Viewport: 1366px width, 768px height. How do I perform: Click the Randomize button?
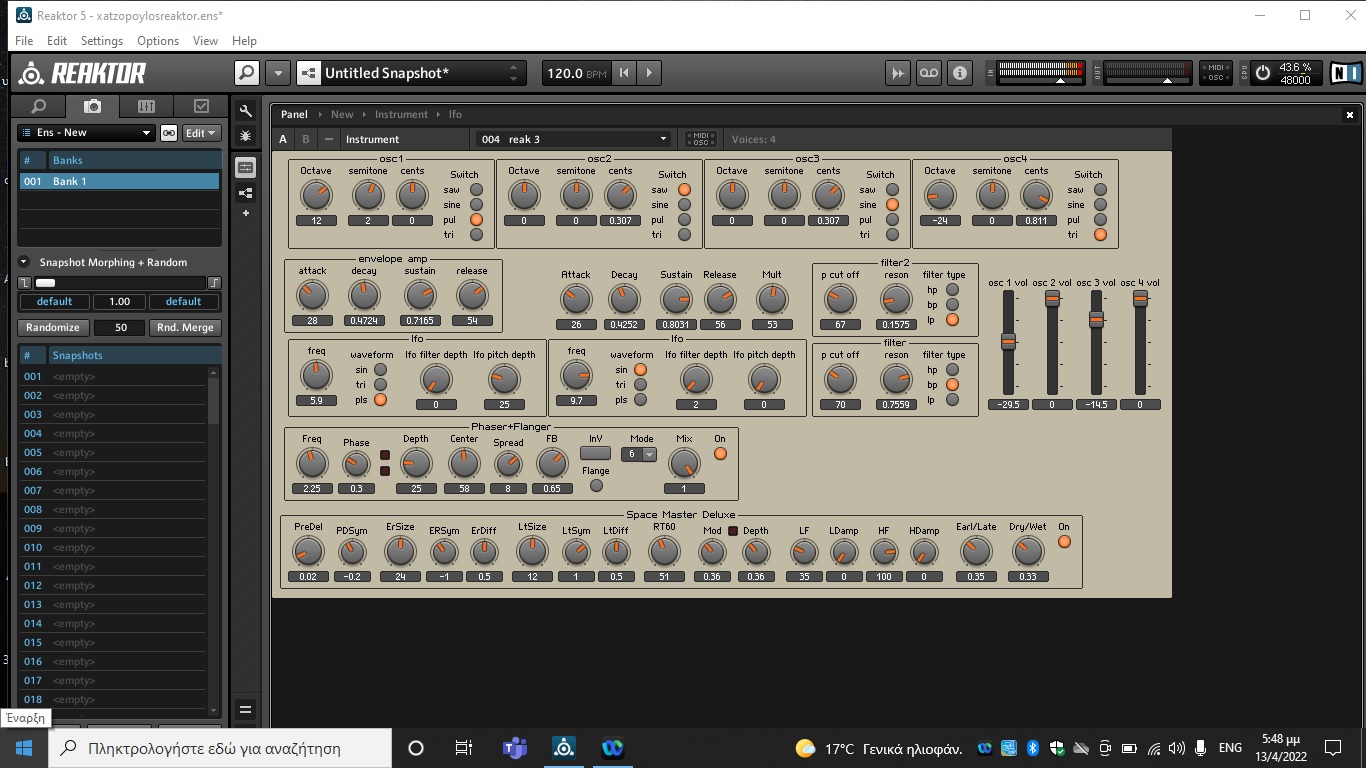53,328
